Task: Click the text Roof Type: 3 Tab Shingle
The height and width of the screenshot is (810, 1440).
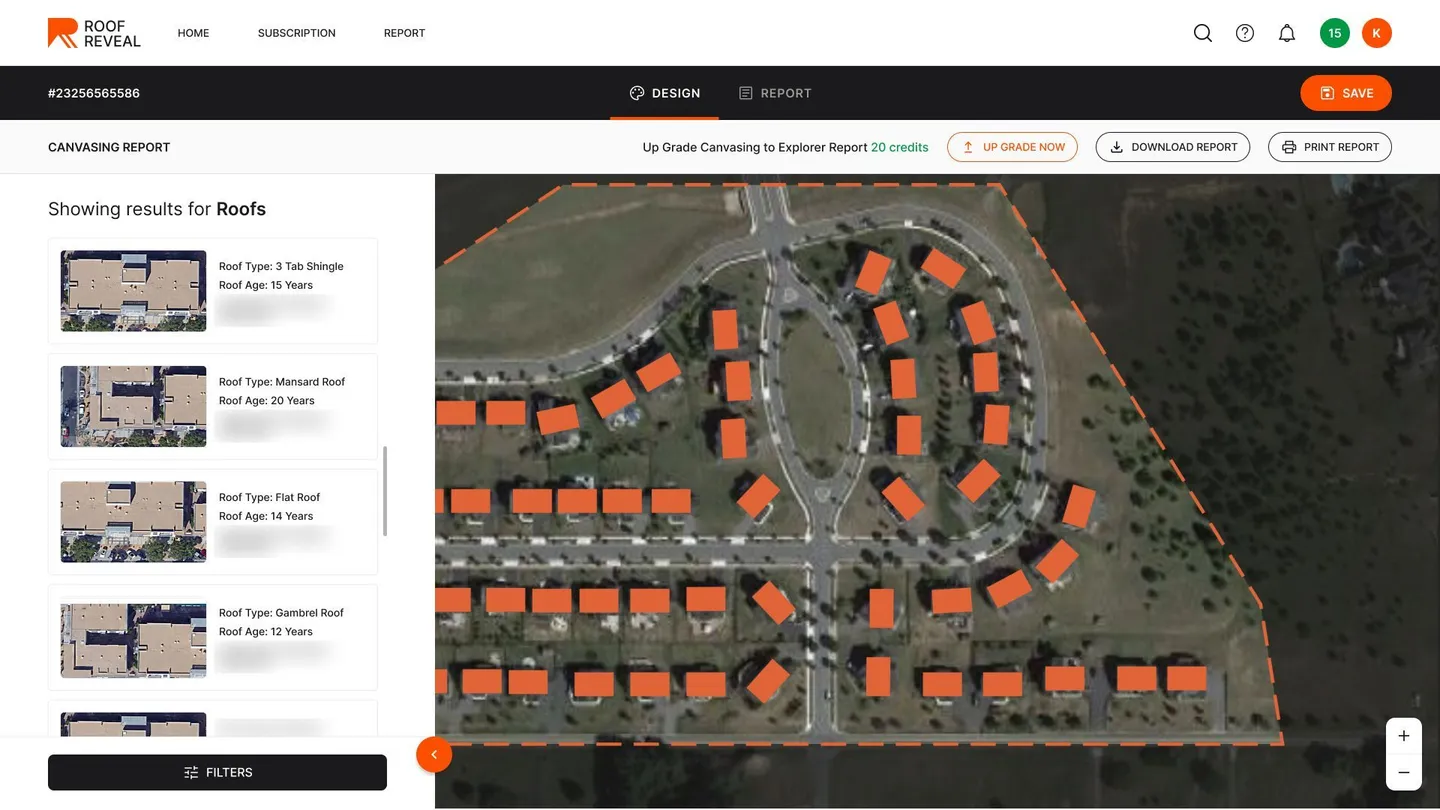Action: [x=281, y=266]
